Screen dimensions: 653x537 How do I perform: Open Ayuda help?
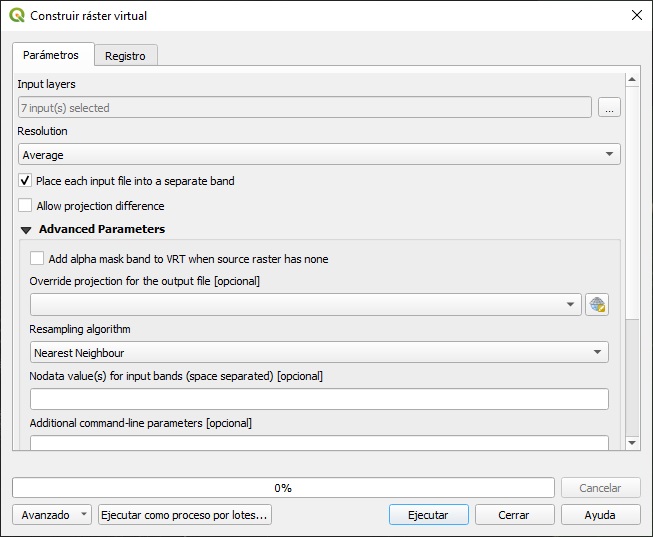click(x=600, y=515)
